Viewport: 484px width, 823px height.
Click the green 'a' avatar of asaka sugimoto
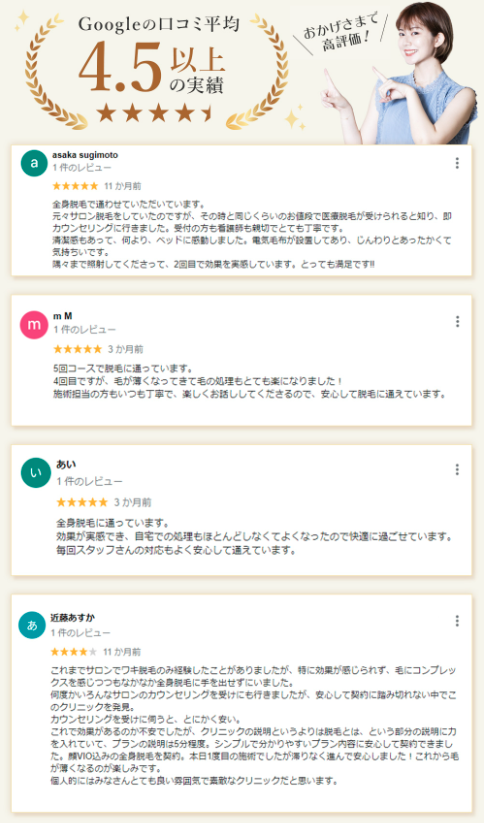tap(34, 163)
